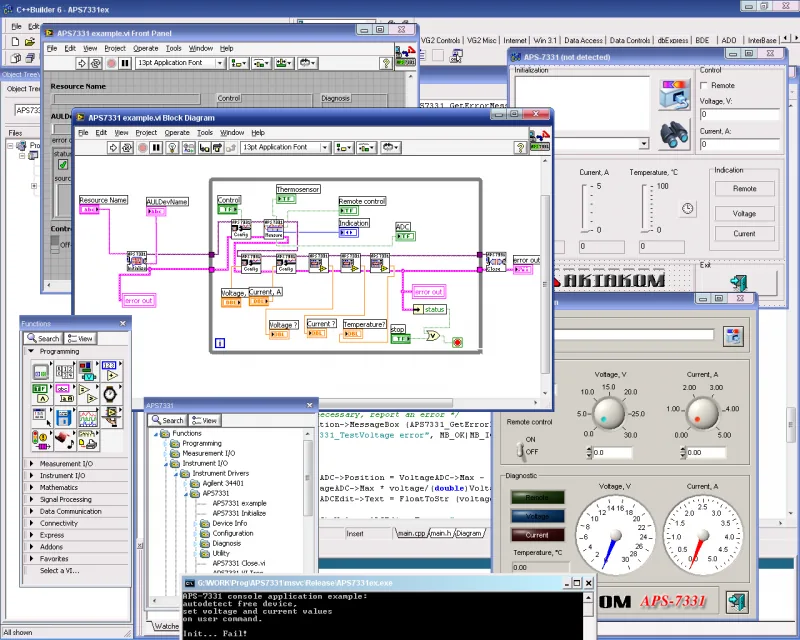Pause execution in Block Diagram toolbar
The image size is (800, 640).
point(157,147)
